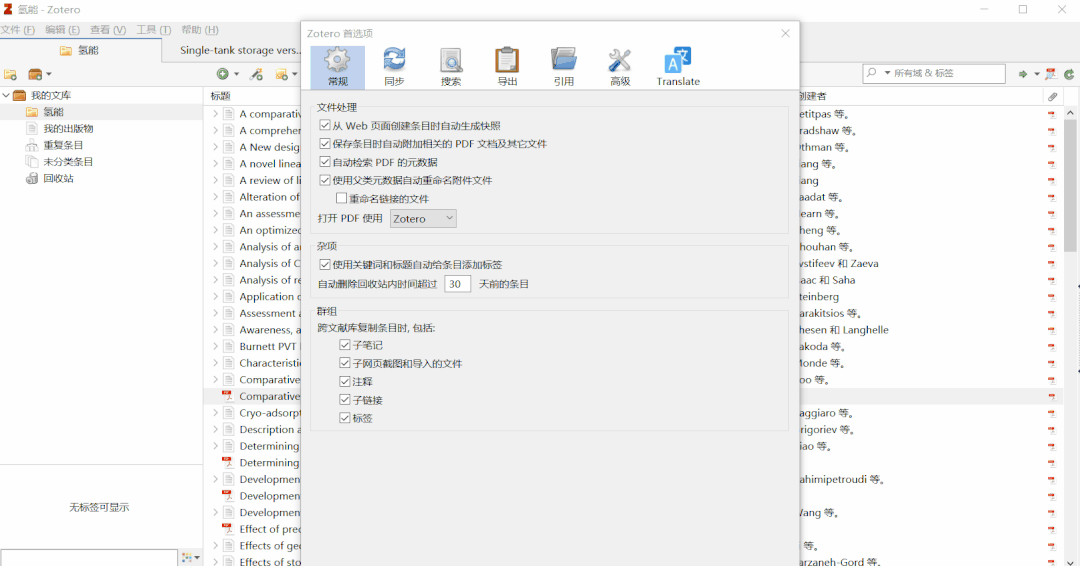Toggle auto-tag items with keywords checkbox
This screenshot has width=1080, height=566.
pos(325,264)
